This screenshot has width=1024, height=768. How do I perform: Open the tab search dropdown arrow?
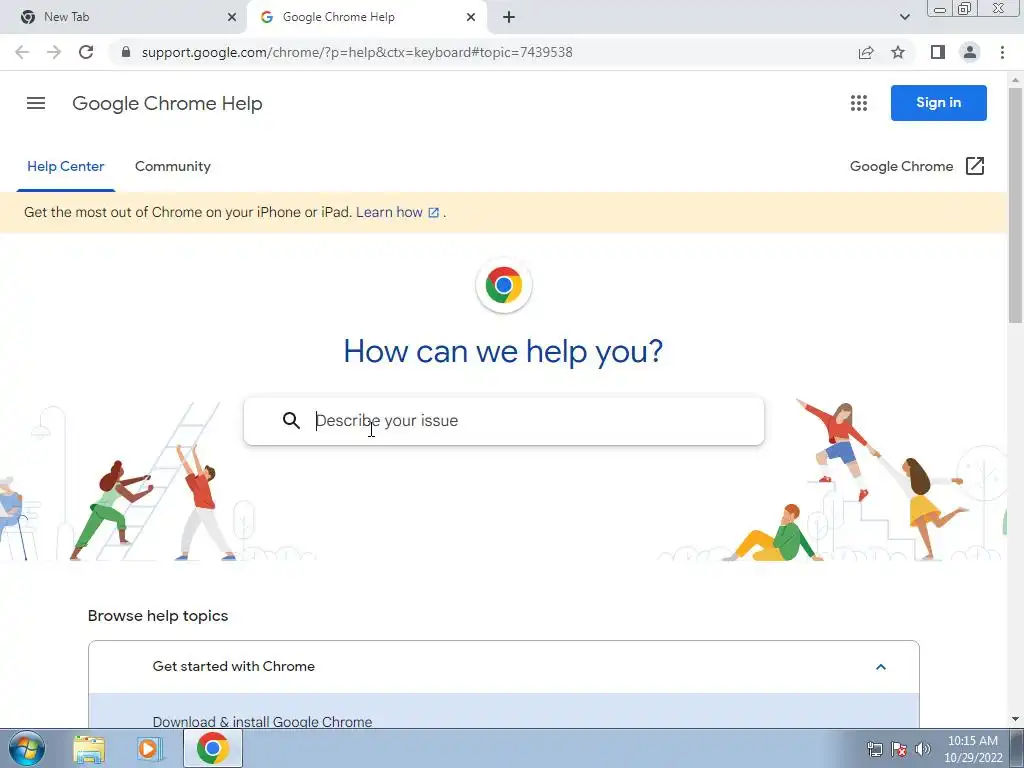[904, 17]
